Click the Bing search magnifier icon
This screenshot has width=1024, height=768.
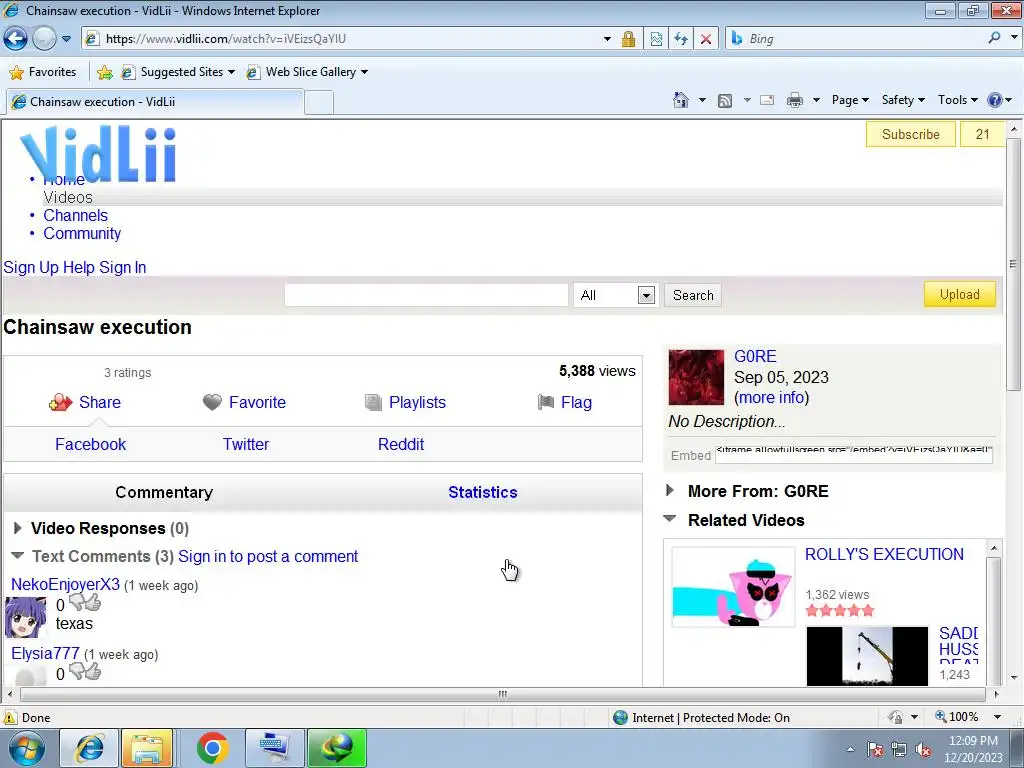pyautogui.click(x=995, y=39)
